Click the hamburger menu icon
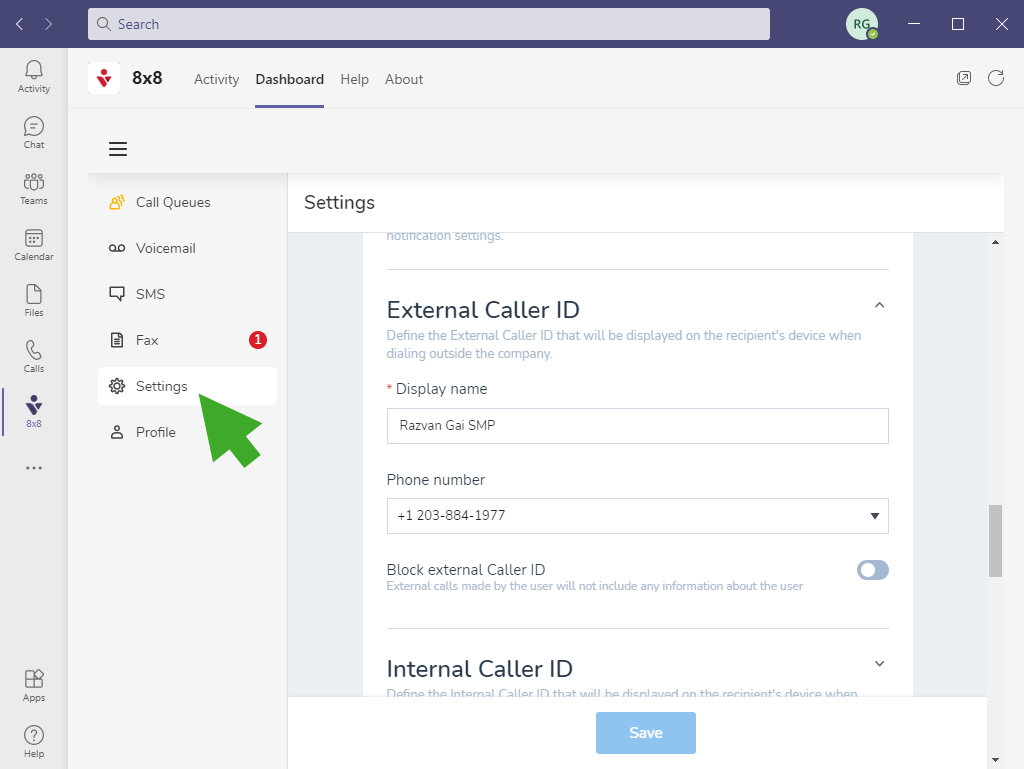The height and width of the screenshot is (769, 1024). [x=118, y=149]
